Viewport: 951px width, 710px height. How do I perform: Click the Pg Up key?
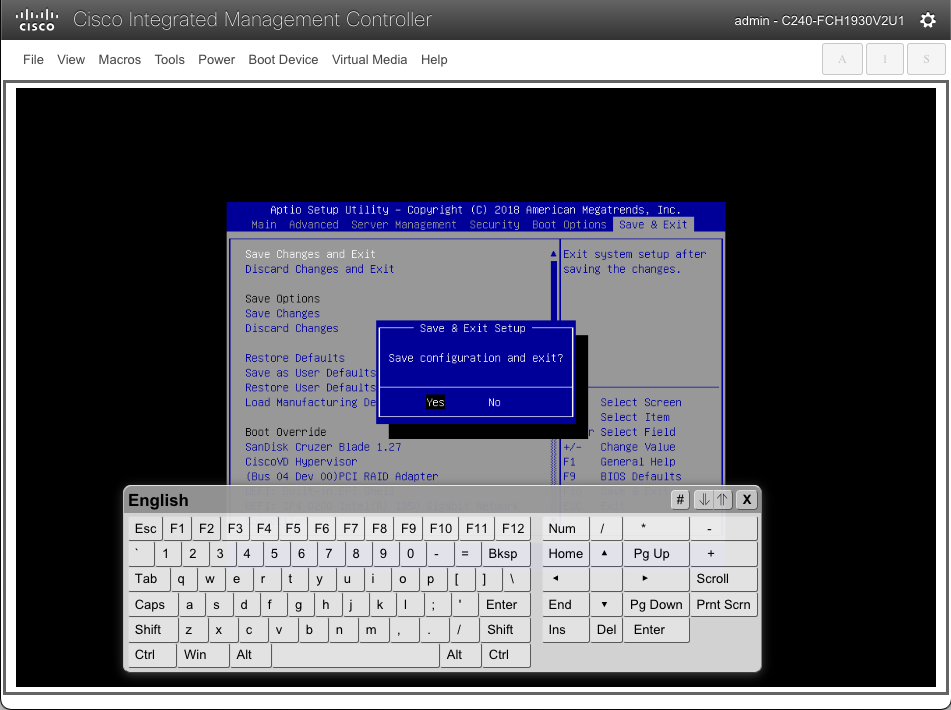pos(656,553)
